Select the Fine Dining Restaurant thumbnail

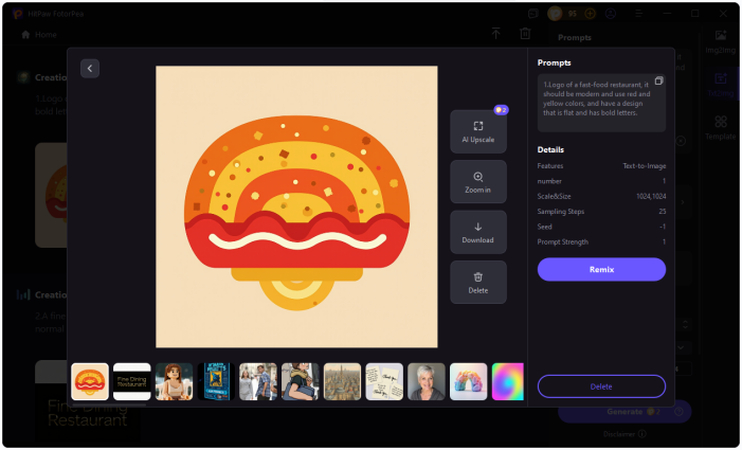pyautogui.click(x=132, y=381)
